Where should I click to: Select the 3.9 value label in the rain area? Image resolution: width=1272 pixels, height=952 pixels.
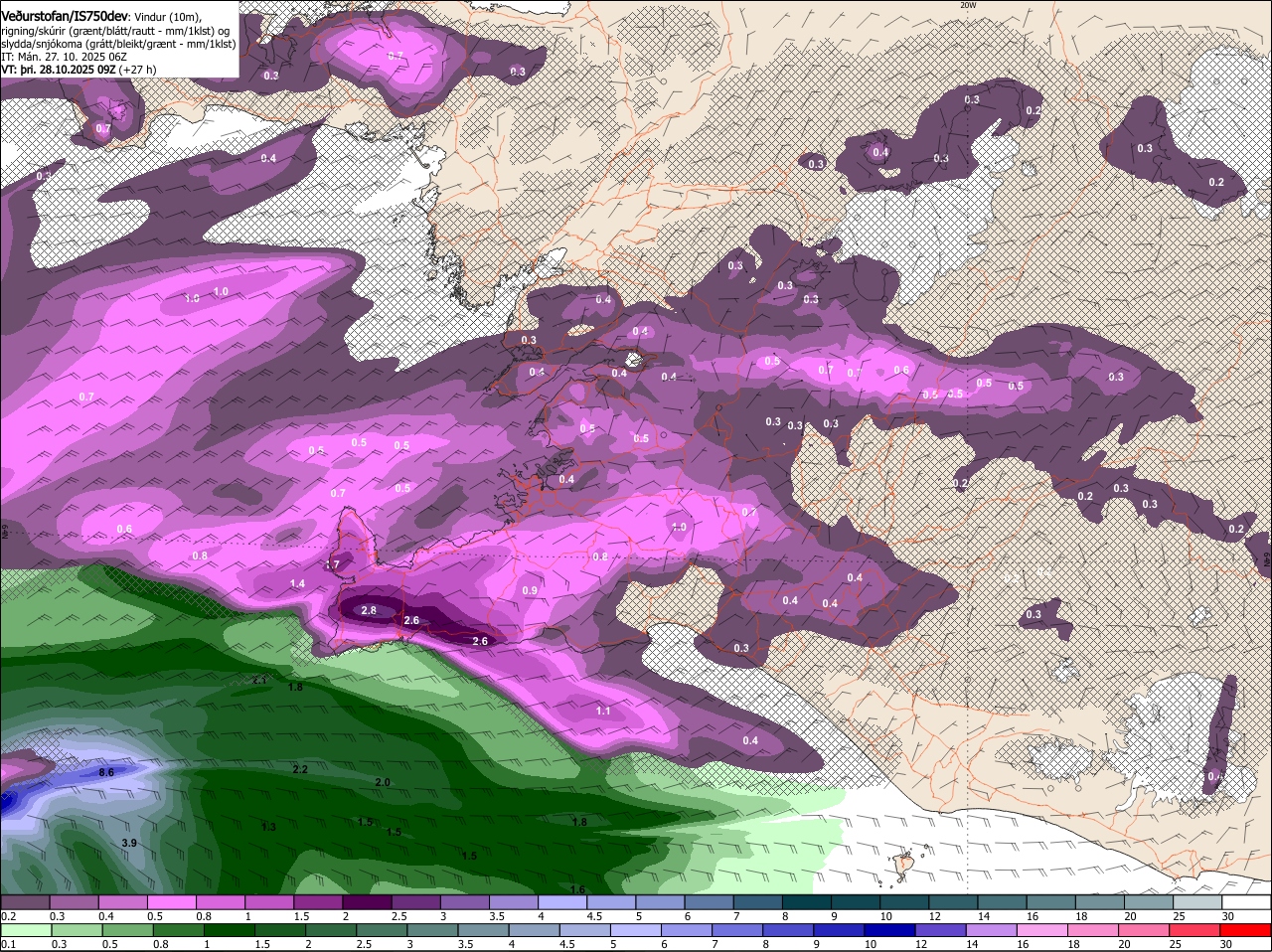point(128,843)
